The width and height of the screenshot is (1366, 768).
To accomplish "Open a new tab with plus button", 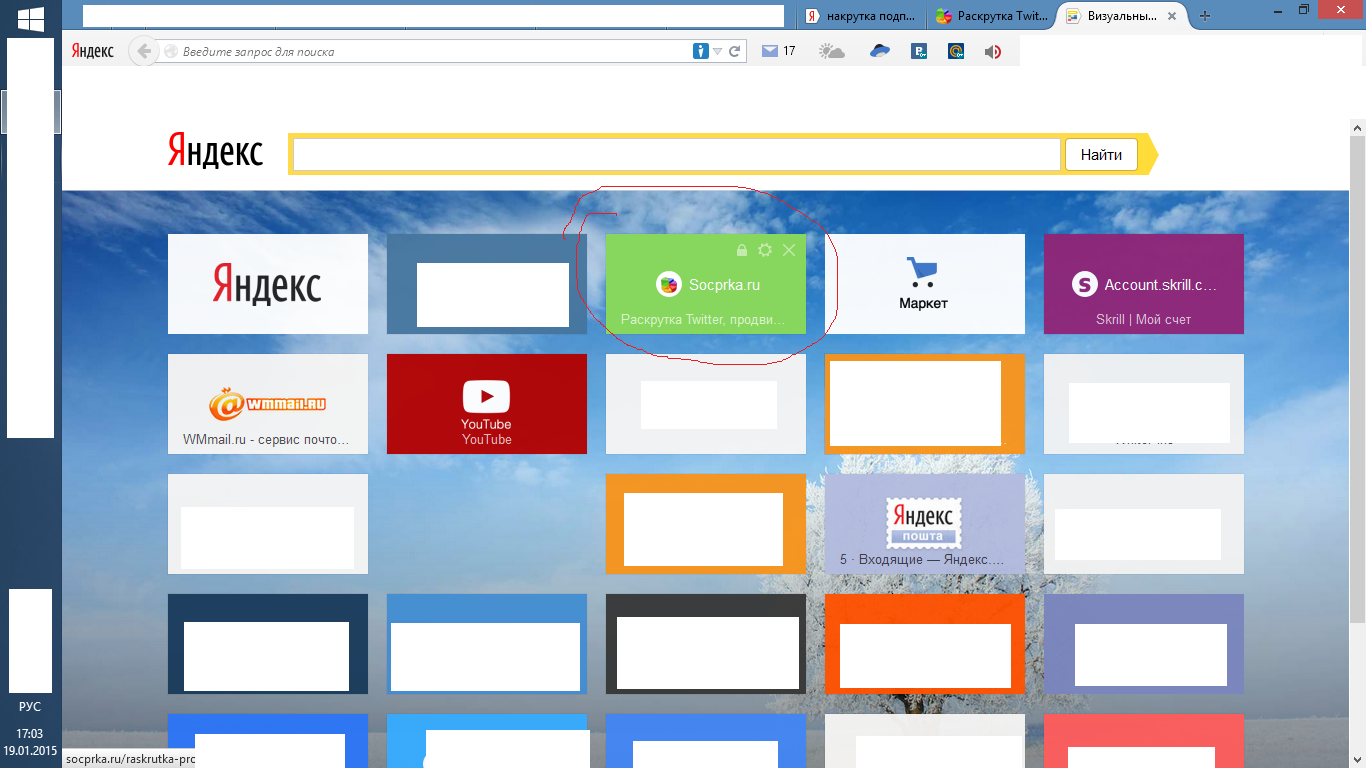I will (x=1205, y=15).
